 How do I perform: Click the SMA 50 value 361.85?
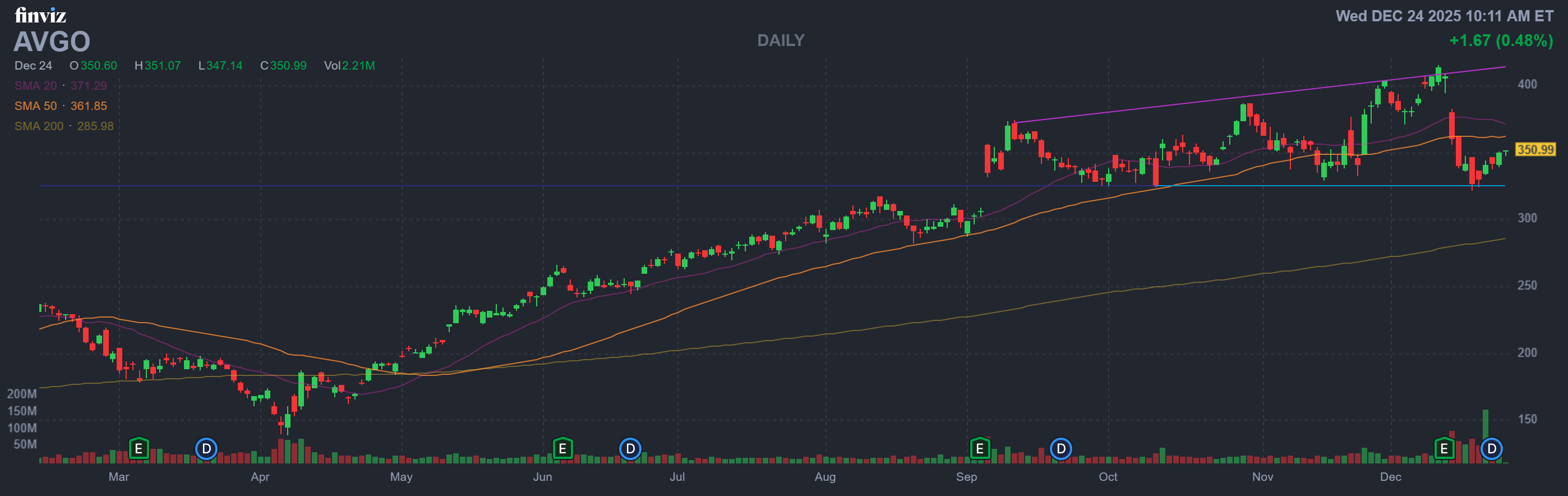88,106
